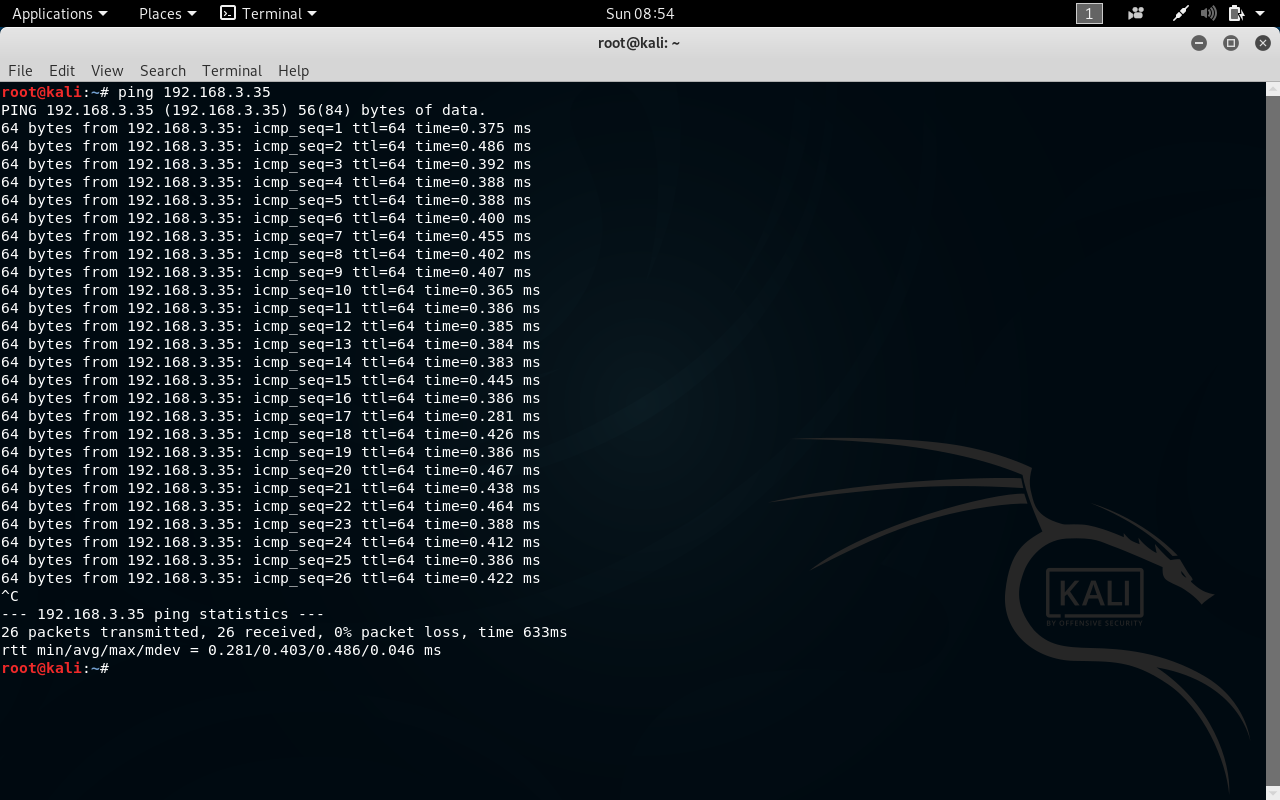Viewport: 1280px width, 800px height.
Task: Open the Applications menu in top bar
Action: tap(59, 13)
